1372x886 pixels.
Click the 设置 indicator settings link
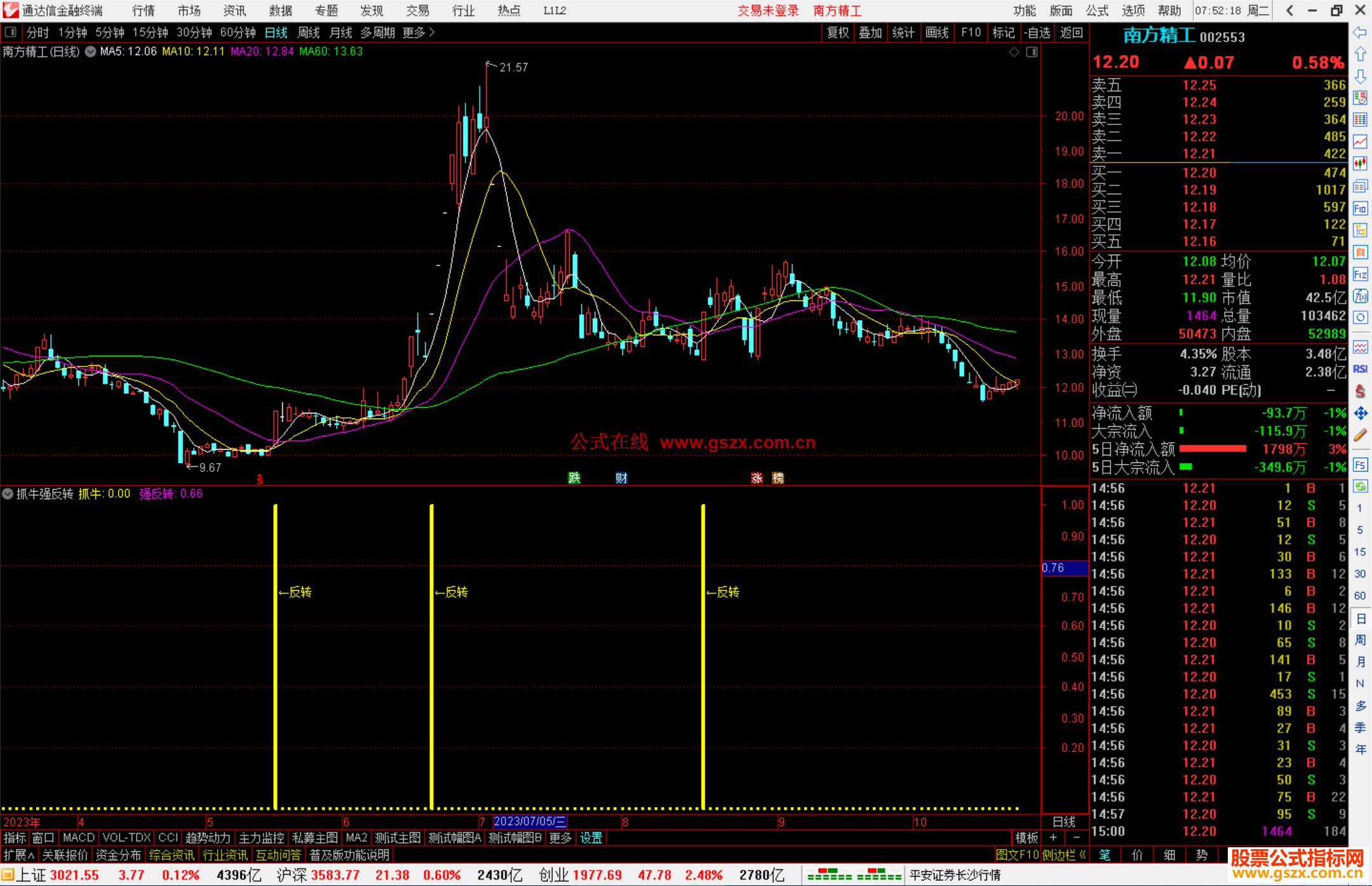(x=591, y=838)
